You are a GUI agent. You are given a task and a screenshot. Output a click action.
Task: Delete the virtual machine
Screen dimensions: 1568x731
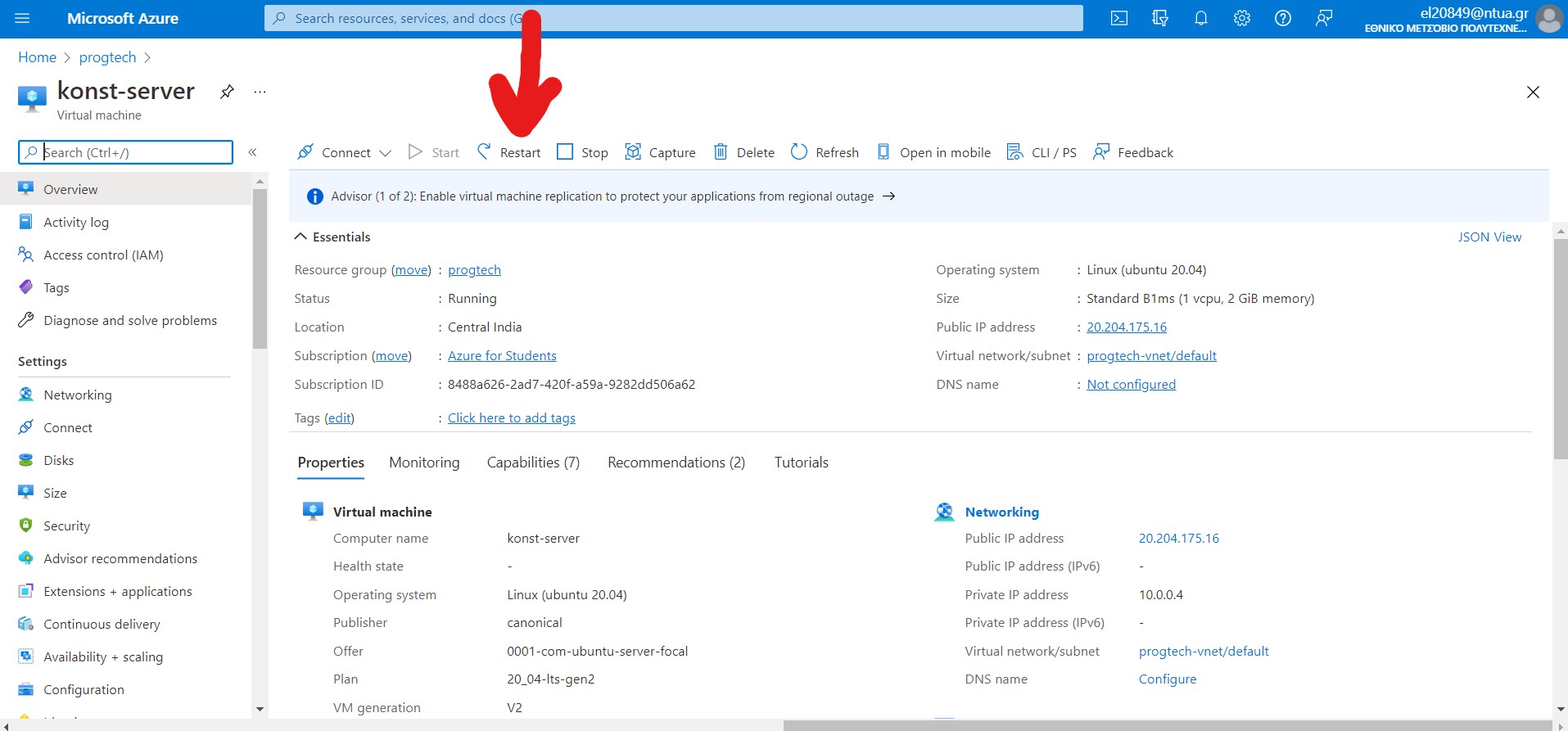(x=743, y=152)
